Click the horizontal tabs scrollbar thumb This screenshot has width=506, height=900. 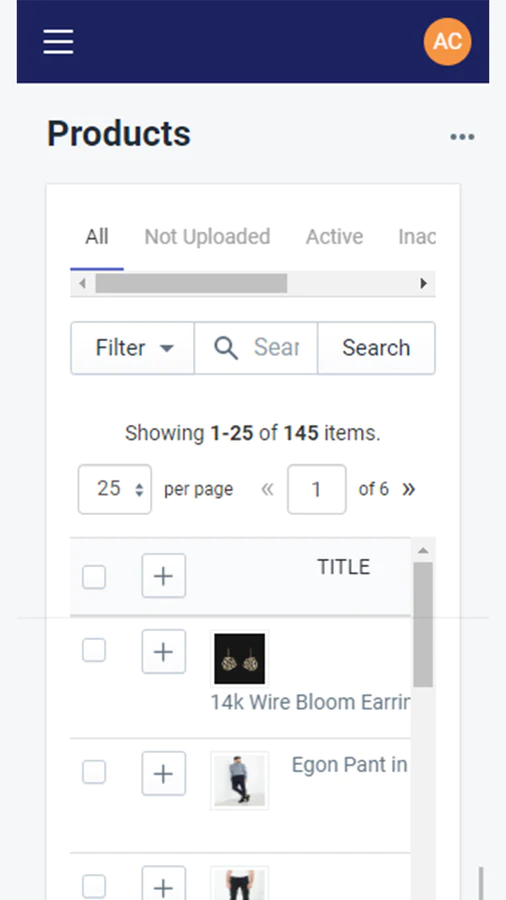pos(191,283)
